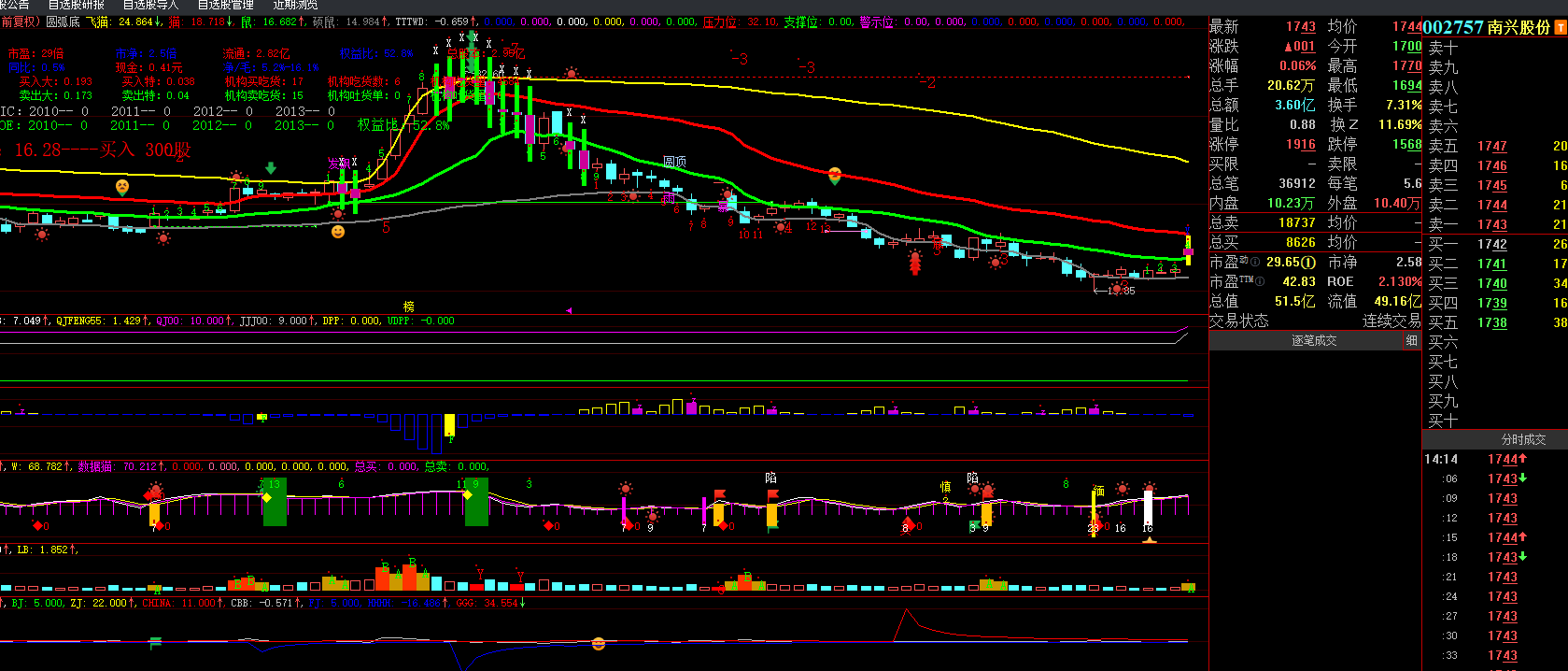Image resolution: width=1568 pixels, height=671 pixels.
Task: Click the 最高 1770 value
Action: 1406,66
